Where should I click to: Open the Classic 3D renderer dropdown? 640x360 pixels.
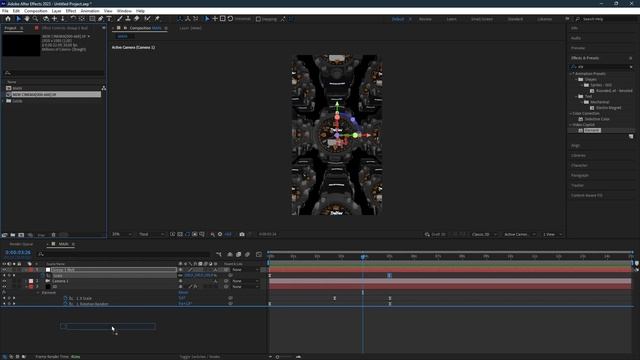484,234
